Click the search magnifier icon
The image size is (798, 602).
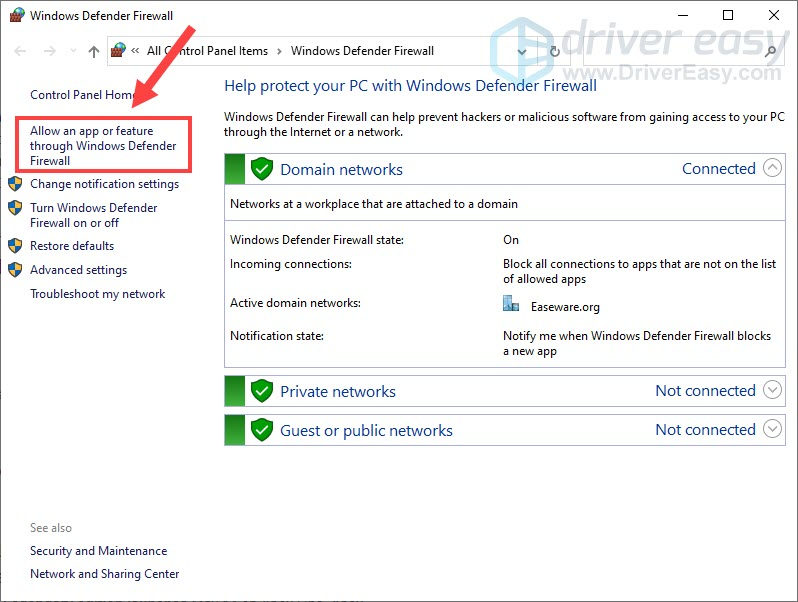click(771, 51)
